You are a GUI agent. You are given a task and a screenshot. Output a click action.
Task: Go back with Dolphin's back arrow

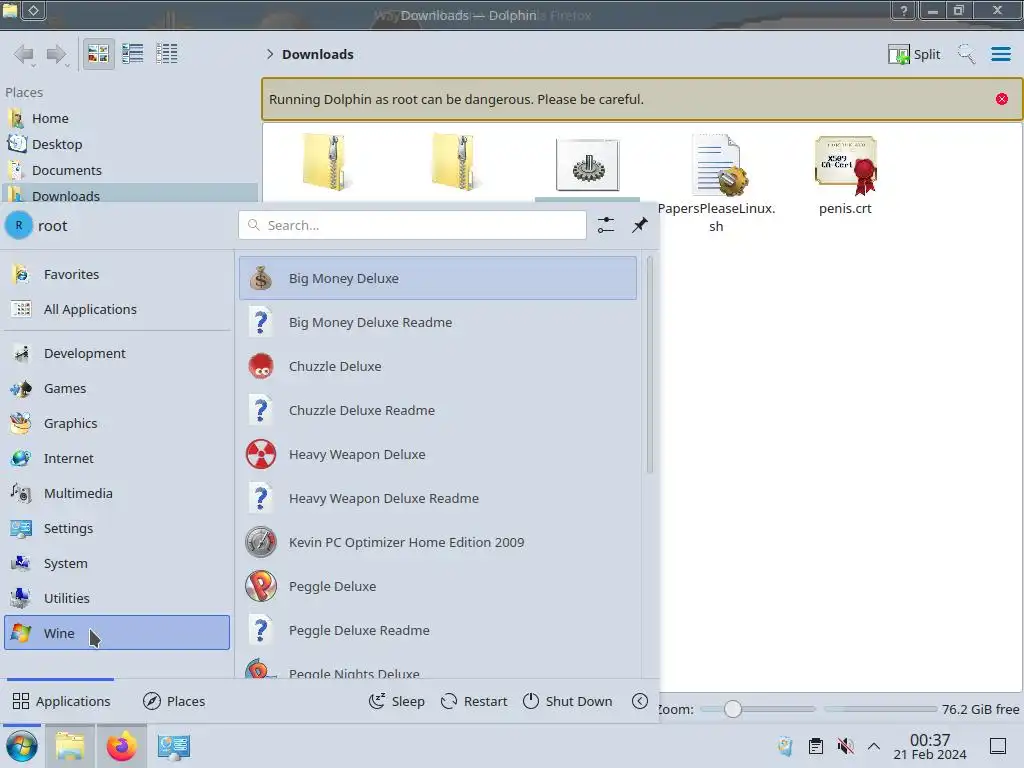tap(24, 54)
